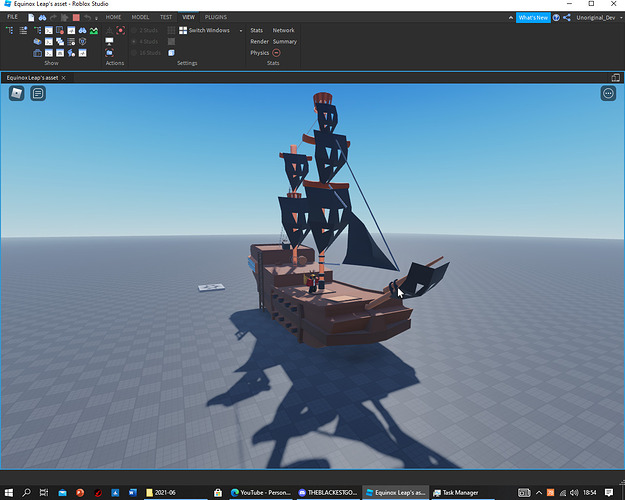
Task: Click the Roblox menu button in viewport
Action: pyautogui.click(x=16, y=93)
